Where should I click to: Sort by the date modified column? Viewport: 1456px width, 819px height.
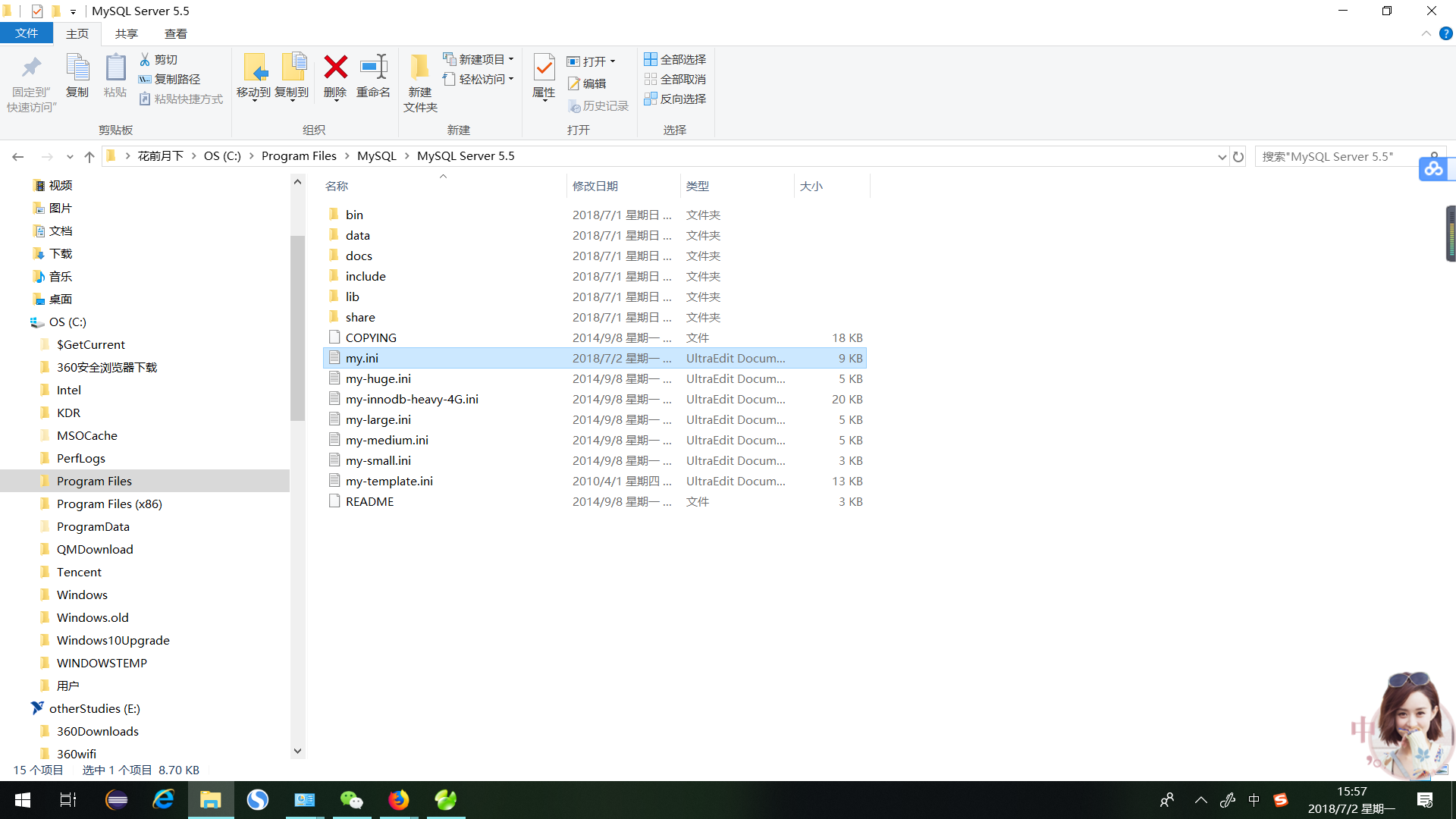pyautogui.click(x=595, y=187)
